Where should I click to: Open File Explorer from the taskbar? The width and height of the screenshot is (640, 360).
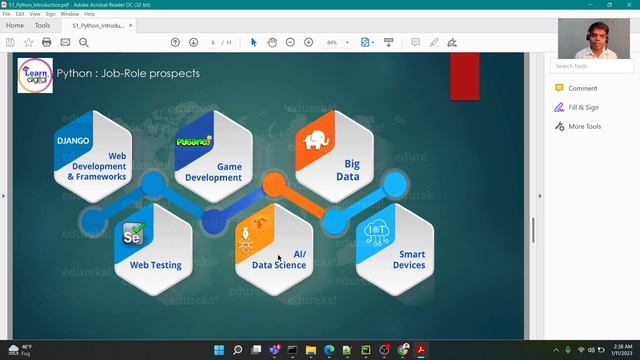pyautogui.click(x=311, y=350)
